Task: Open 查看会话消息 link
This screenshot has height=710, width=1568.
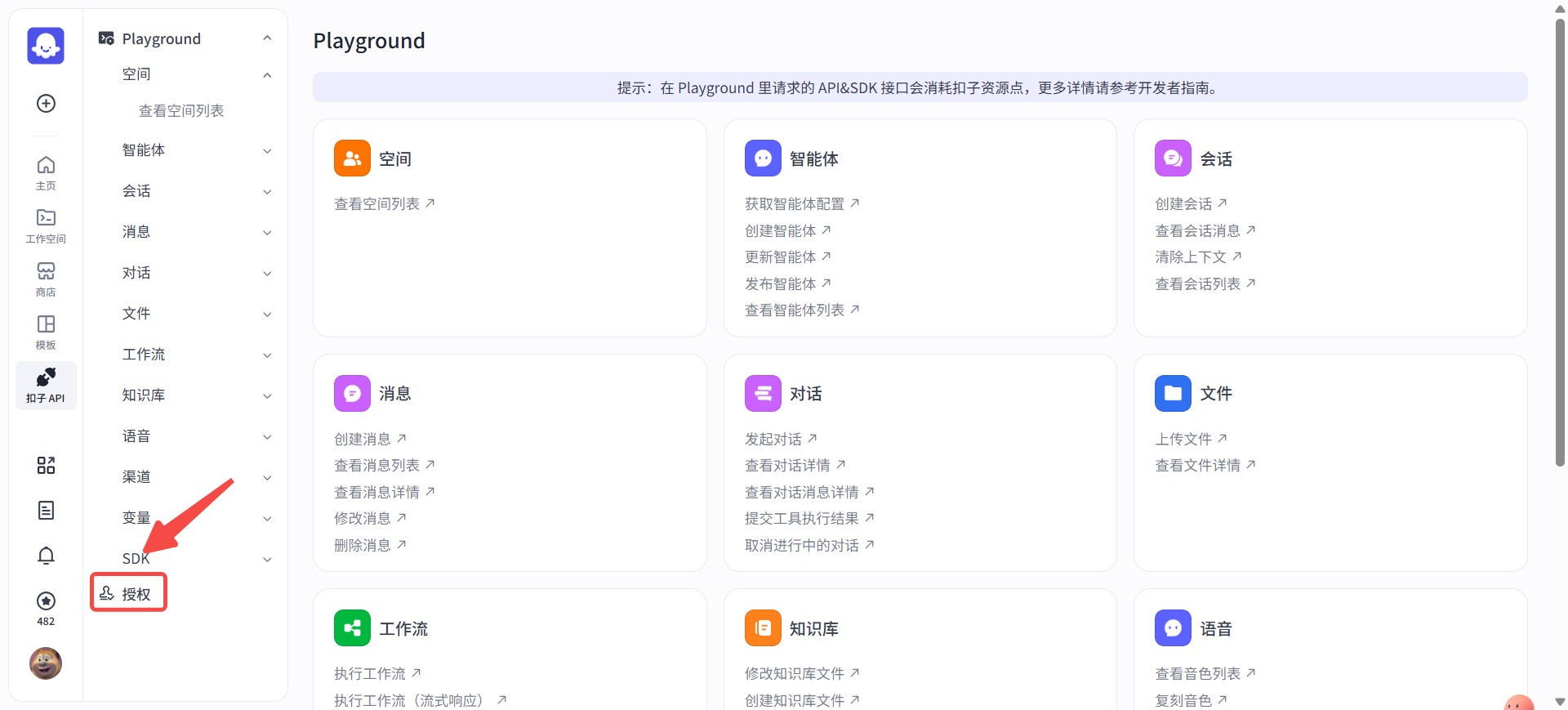Action: [1205, 230]
